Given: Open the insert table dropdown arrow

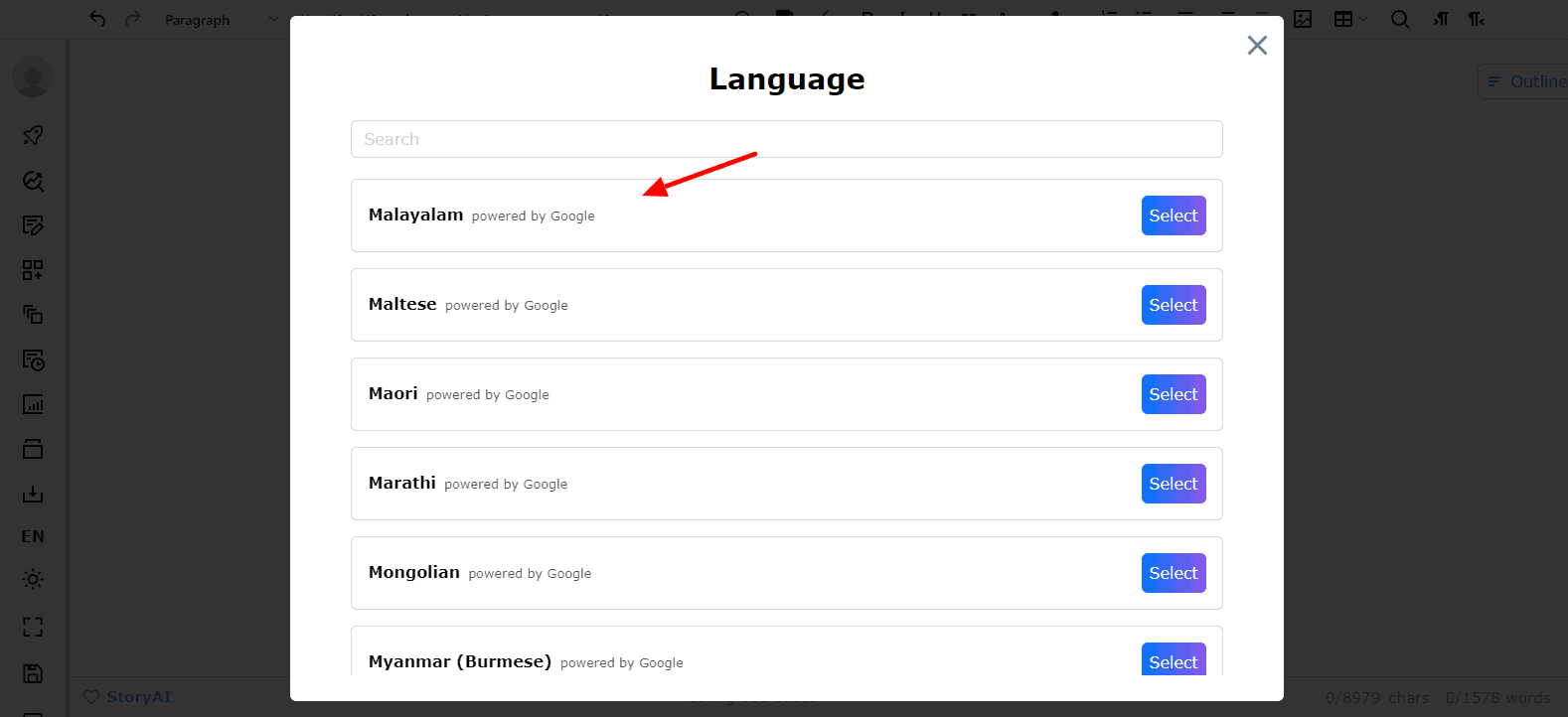Looking at the screenshot, I should click(1363, 19).
